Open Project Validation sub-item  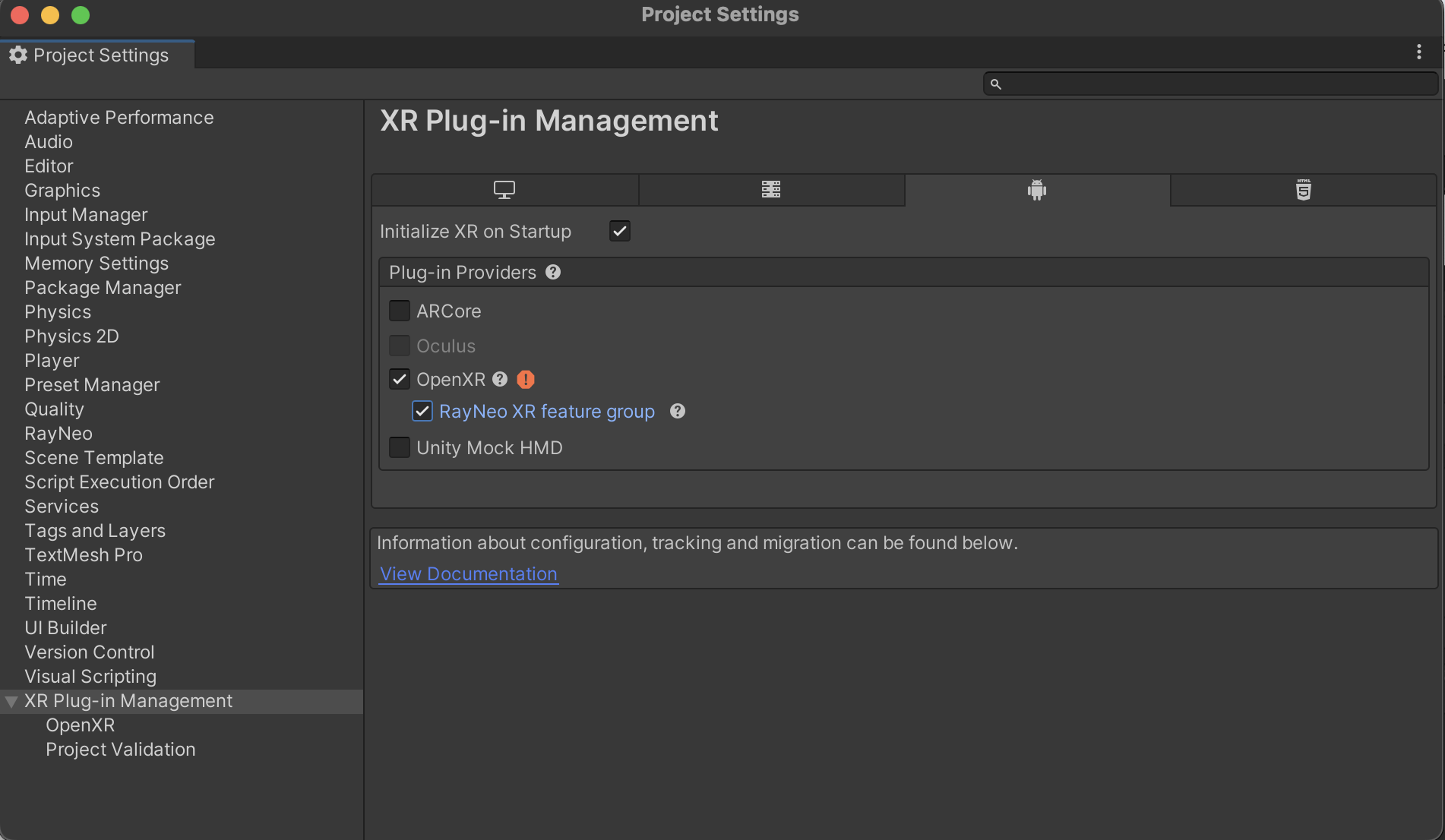[x=121, y=750]
